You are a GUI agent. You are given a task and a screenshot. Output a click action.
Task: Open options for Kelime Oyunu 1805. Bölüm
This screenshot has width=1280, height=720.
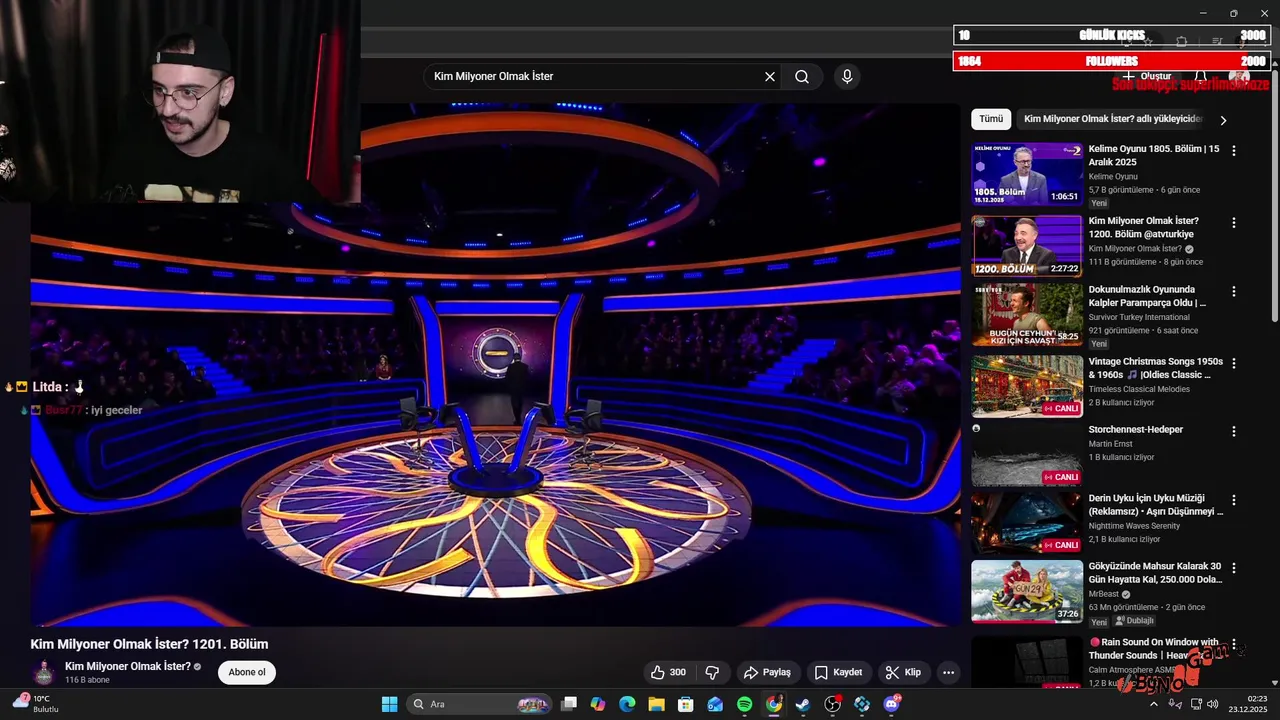[x=1233, y=151]
